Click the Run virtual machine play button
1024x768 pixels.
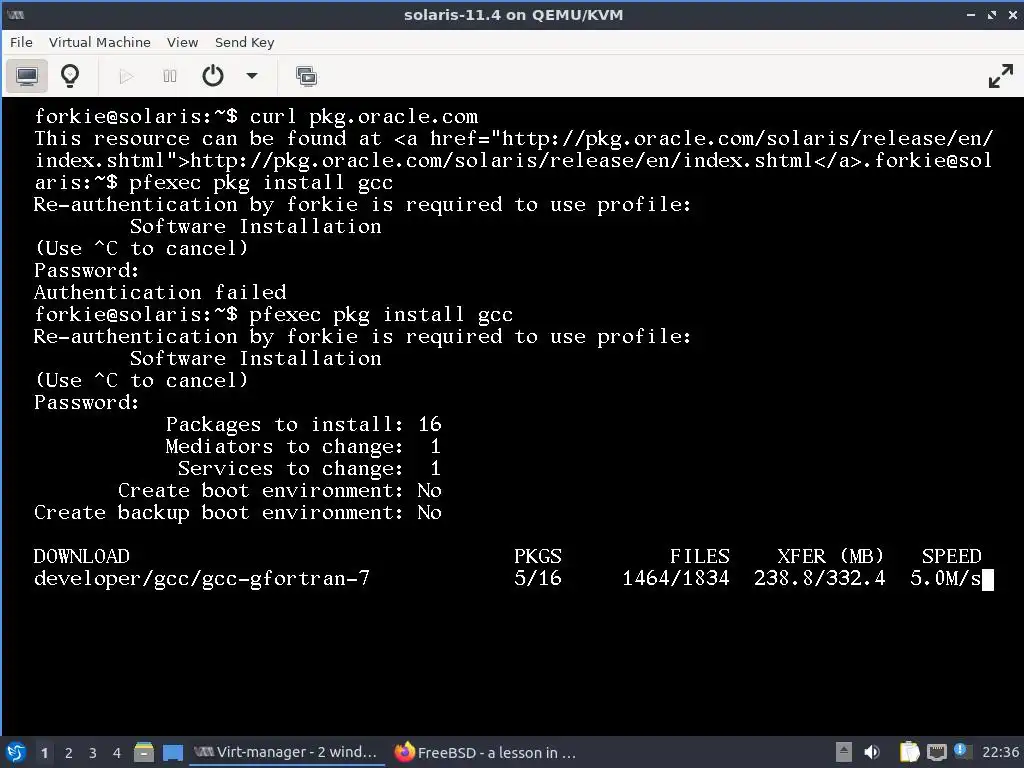coord(126,76)
